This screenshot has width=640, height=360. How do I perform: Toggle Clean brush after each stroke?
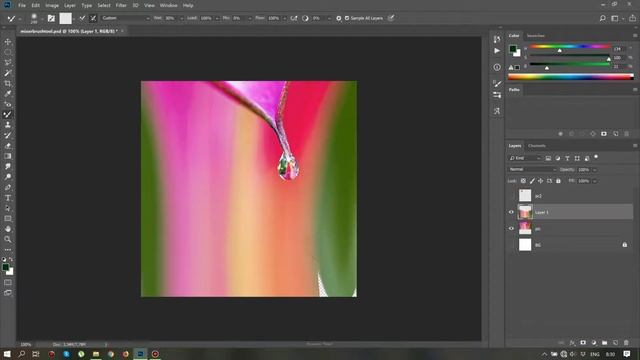(x=93, y=18)
